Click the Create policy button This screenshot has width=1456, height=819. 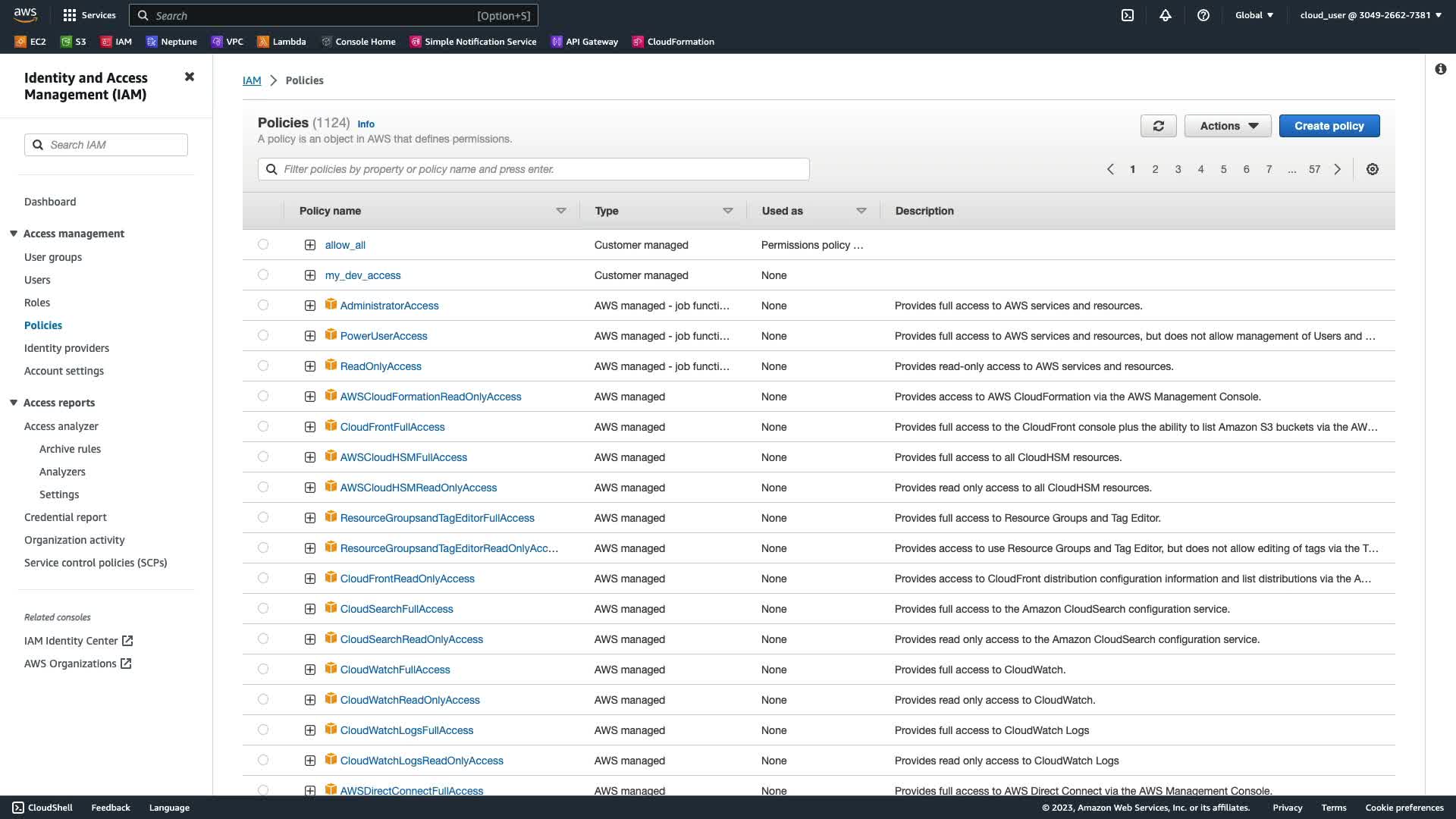(x=1329, y=126)
